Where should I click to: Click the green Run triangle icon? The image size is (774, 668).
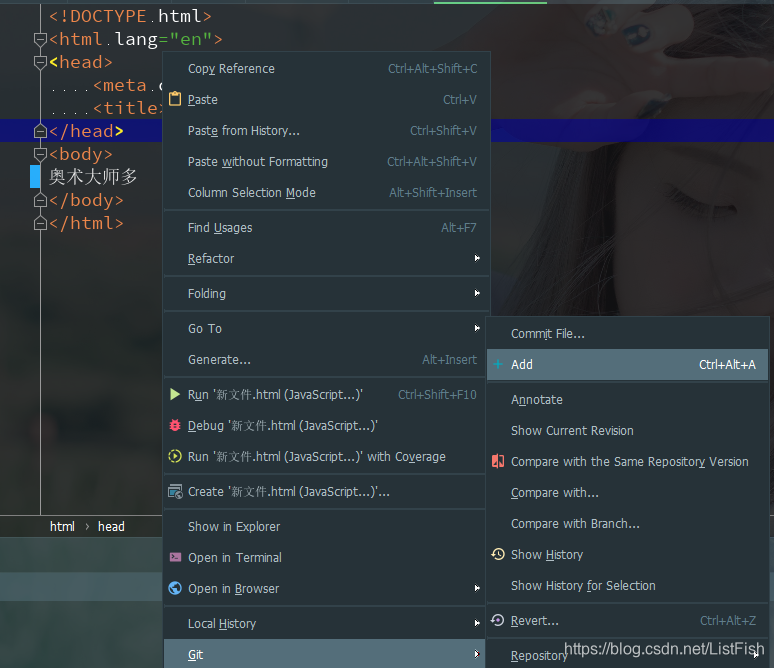(x=175, y=394)
